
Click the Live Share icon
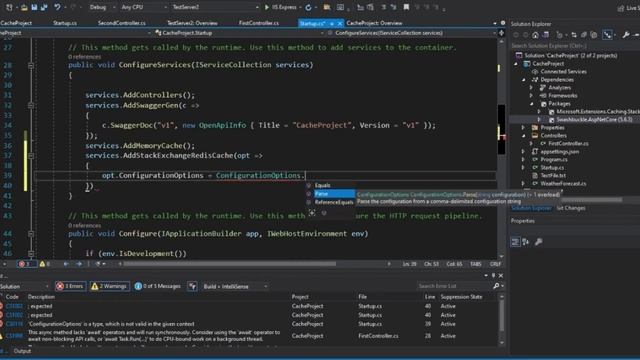[621, 8]
